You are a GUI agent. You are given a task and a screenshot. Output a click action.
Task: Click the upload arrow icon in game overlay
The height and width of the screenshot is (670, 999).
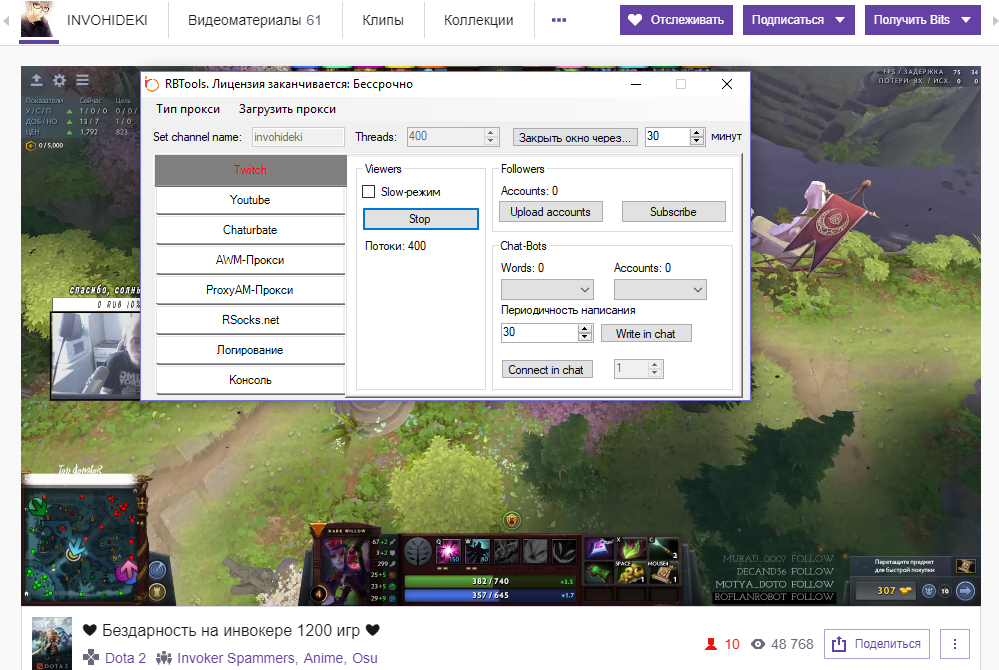(37, 80)
